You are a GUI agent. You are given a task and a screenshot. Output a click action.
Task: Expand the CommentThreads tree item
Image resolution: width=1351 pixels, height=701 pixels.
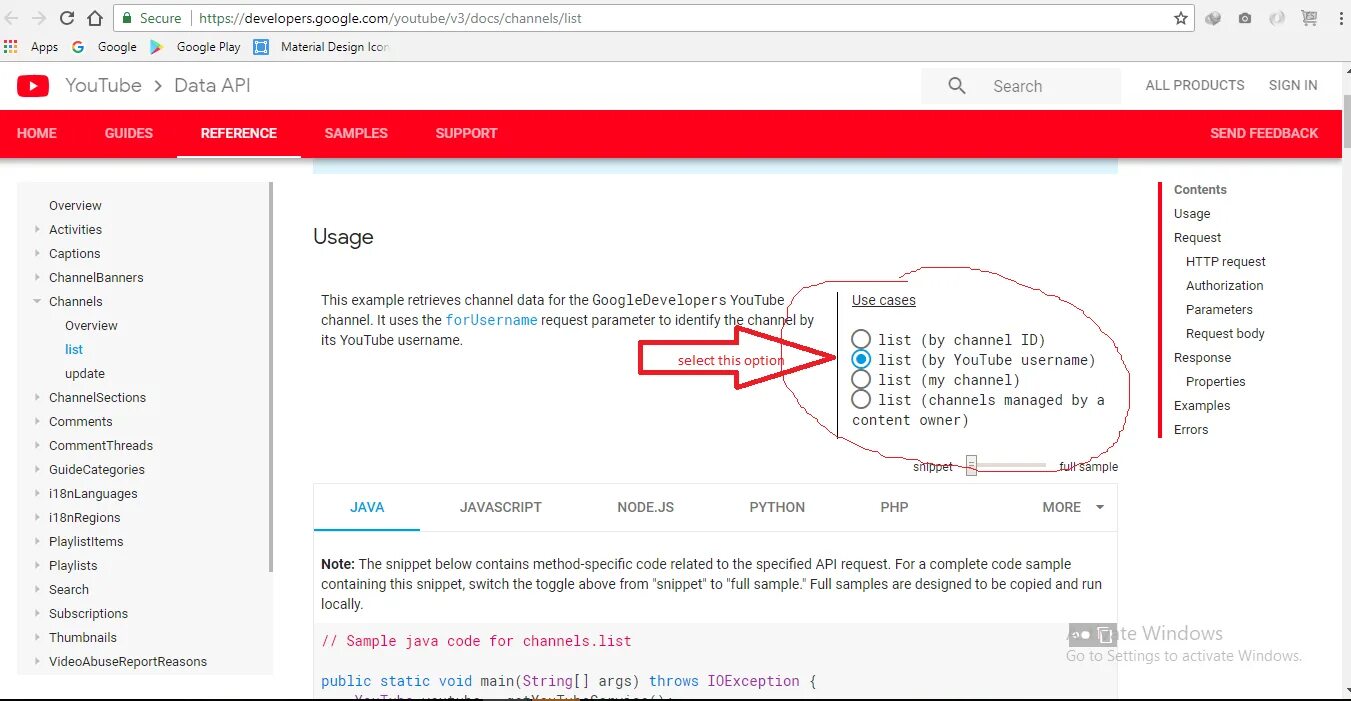point(38,445)
